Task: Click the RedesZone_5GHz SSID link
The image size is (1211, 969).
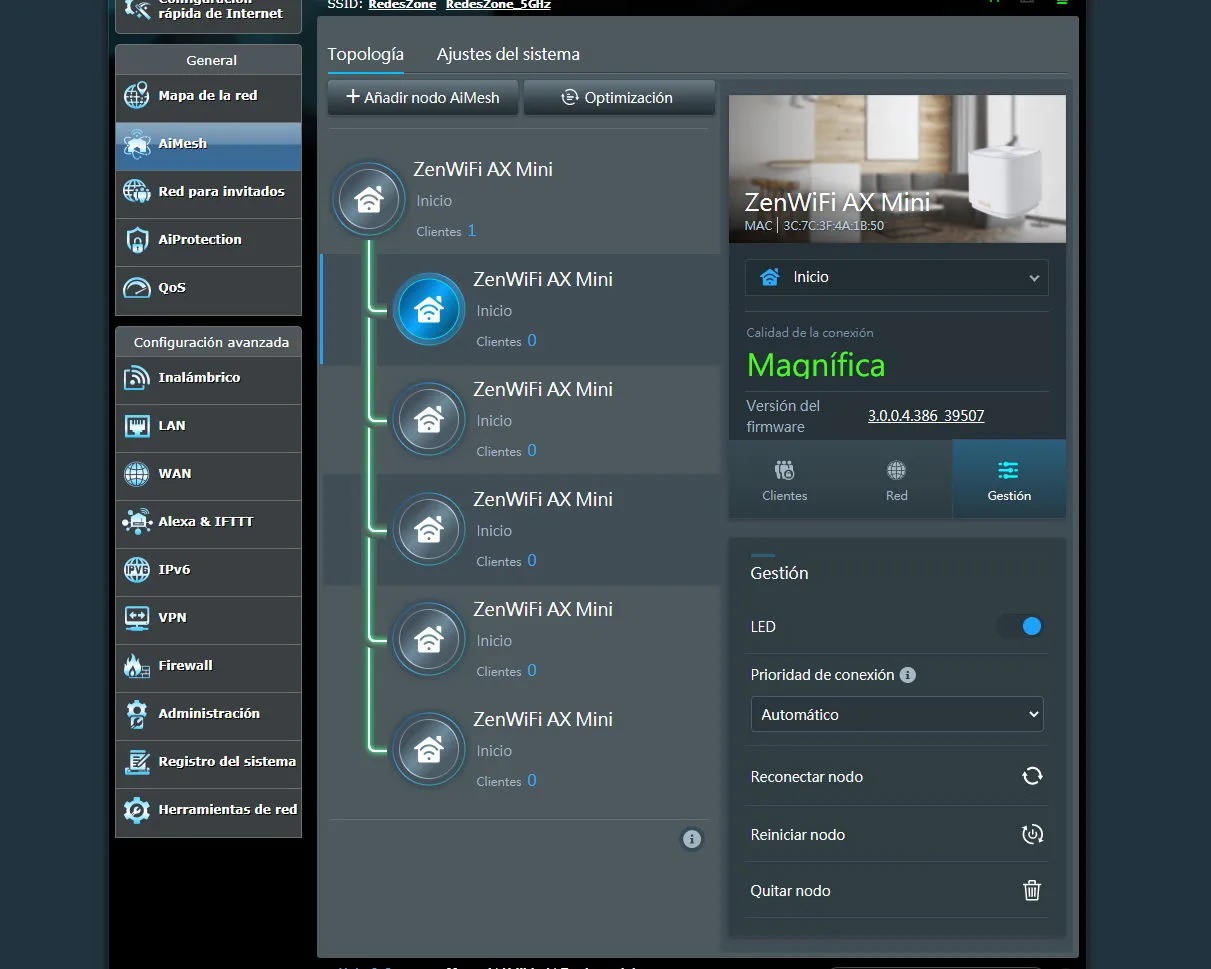Action: click(x=498, y=5)
